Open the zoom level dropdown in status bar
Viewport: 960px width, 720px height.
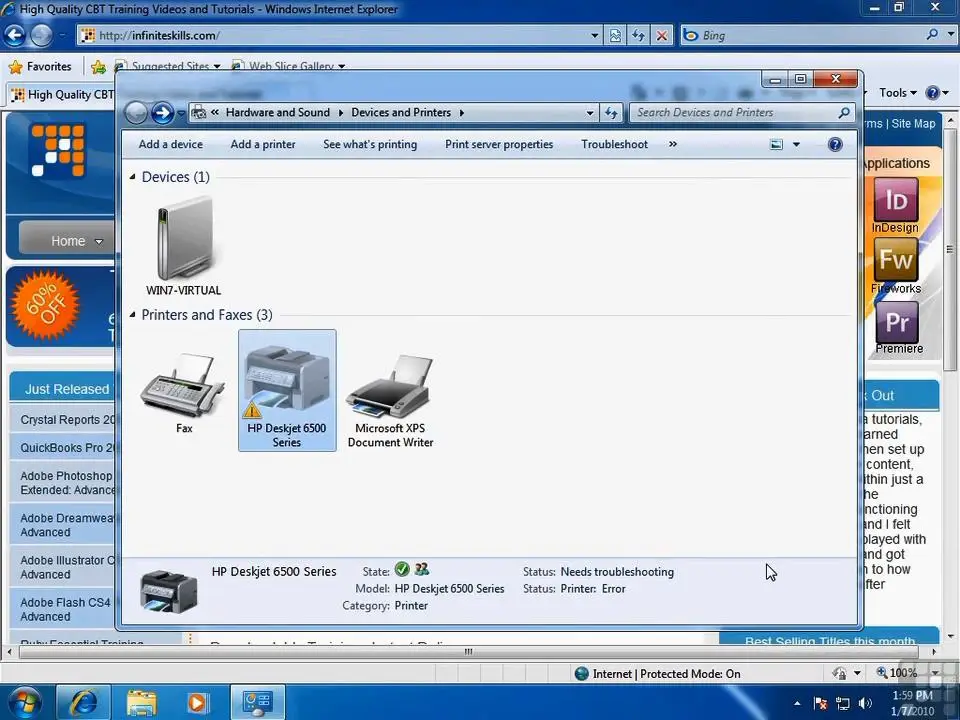[935, 673]
